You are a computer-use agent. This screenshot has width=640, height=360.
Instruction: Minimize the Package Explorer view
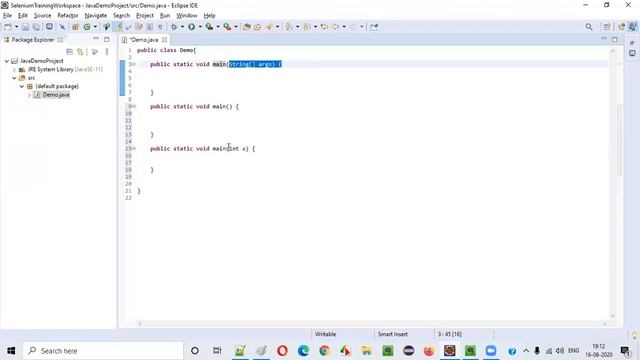point(96,39)
